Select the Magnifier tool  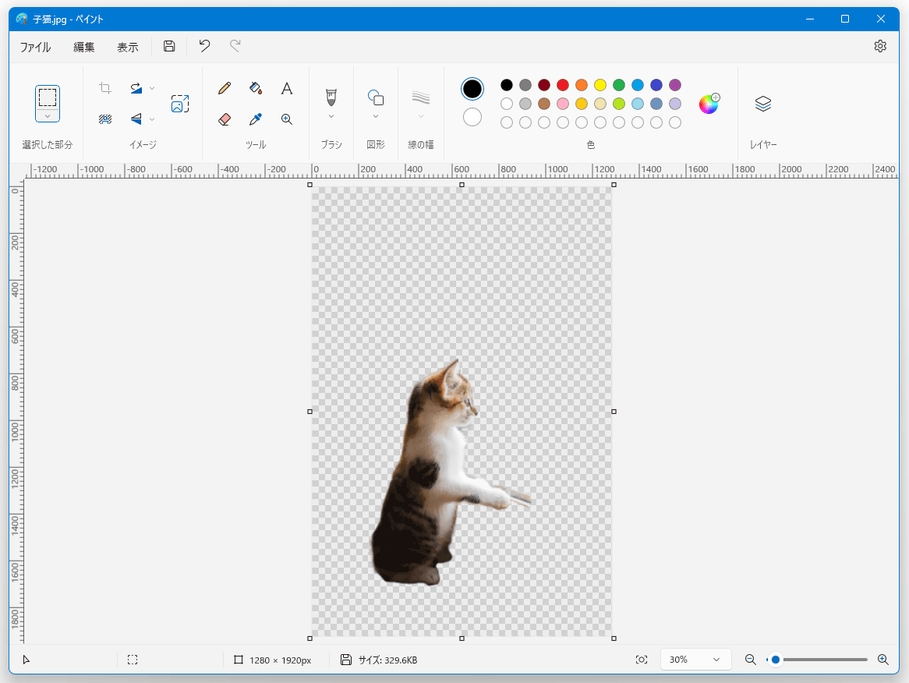click(286, 118)
